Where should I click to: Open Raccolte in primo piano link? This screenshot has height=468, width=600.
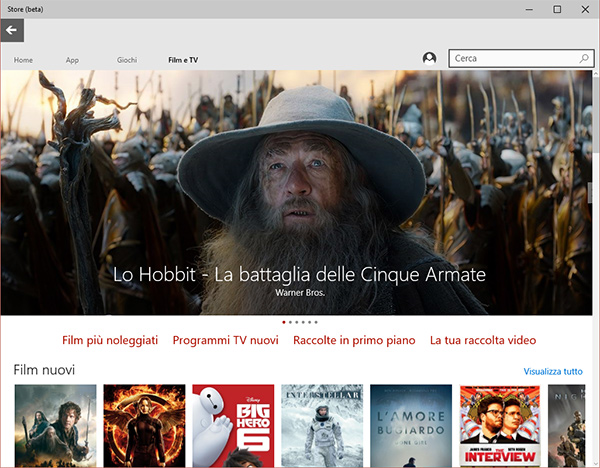354,340
